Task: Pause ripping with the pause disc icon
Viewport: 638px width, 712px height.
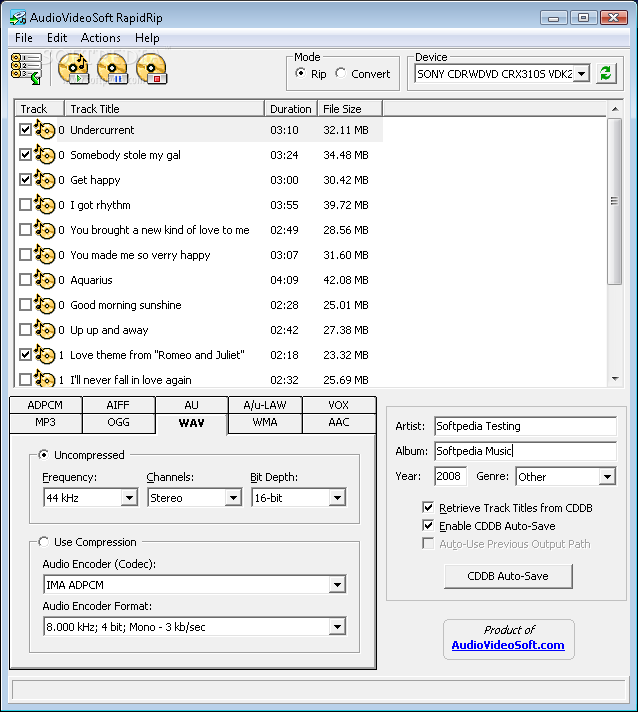Action: tap(112, 69)
